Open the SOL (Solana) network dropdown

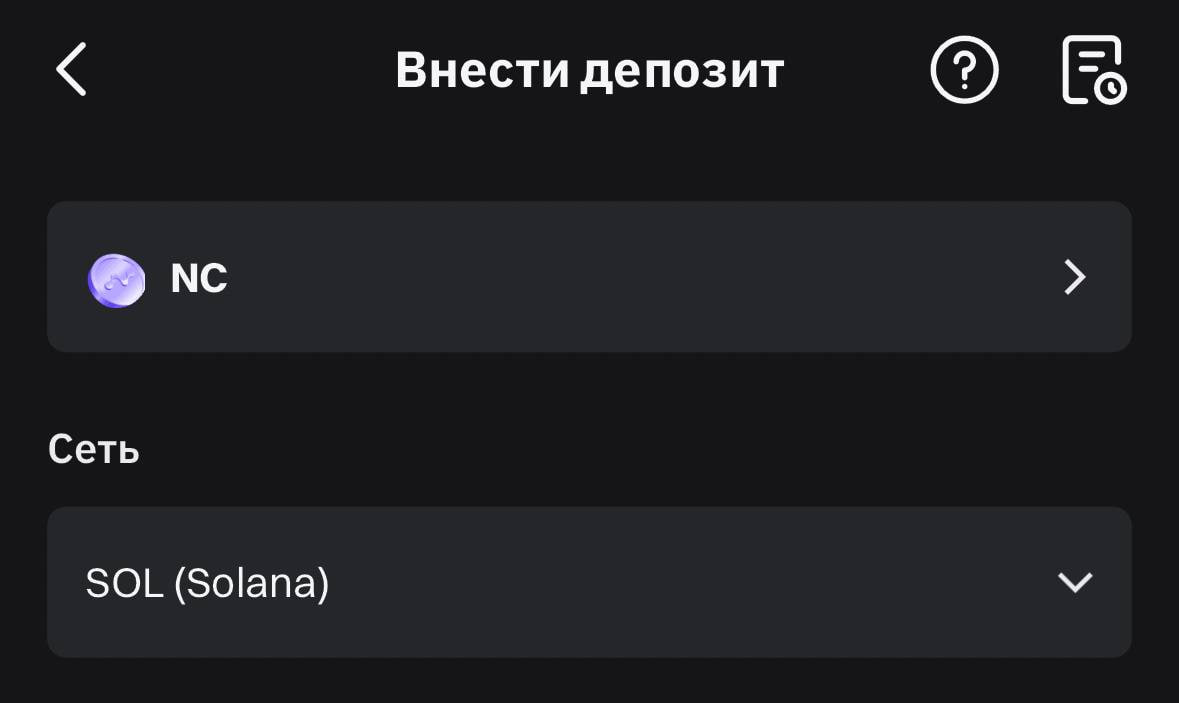pos(589,582)
